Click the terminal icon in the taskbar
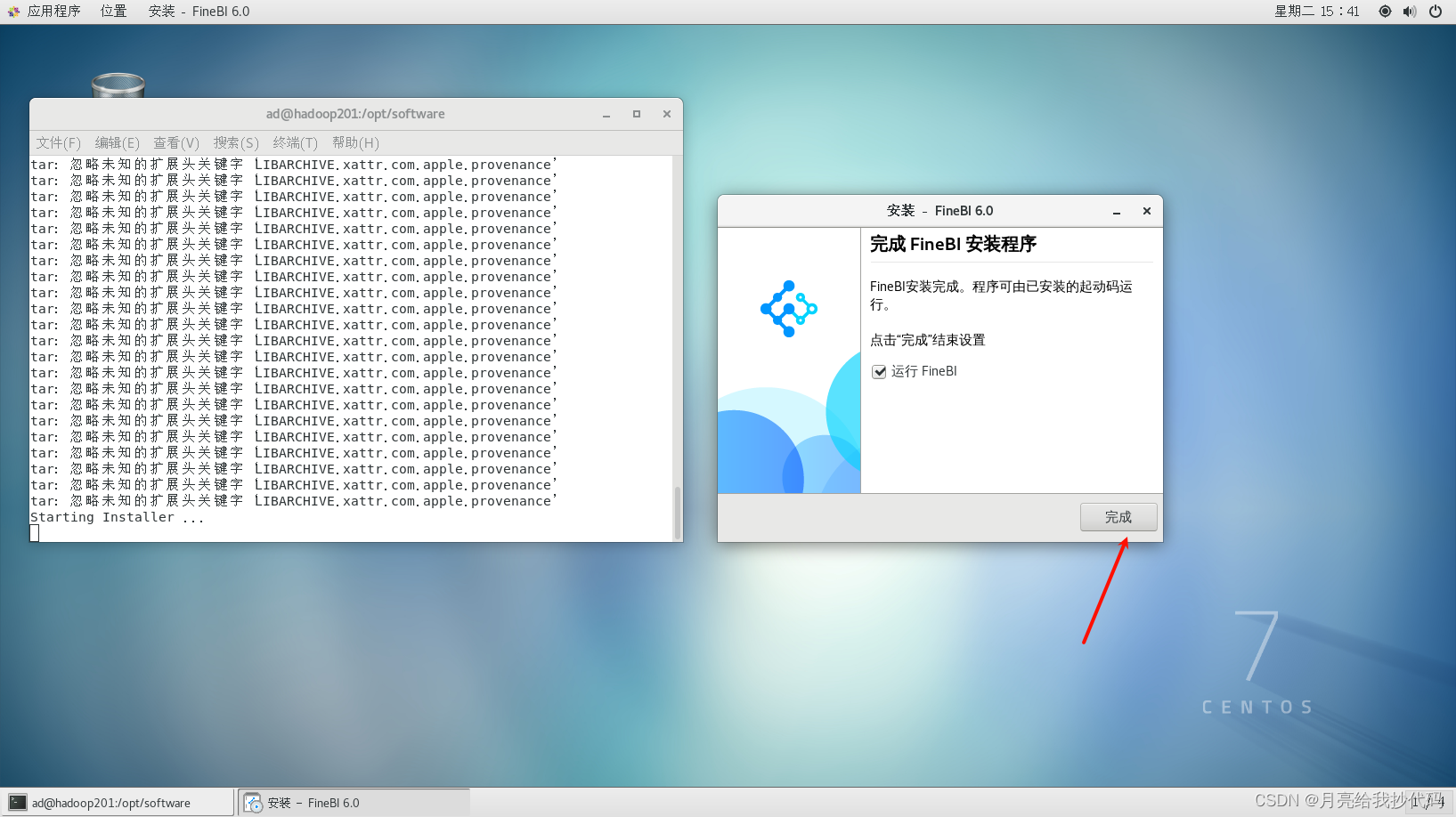The height and width of the screenshot is (817, 1456). (18, 803)
